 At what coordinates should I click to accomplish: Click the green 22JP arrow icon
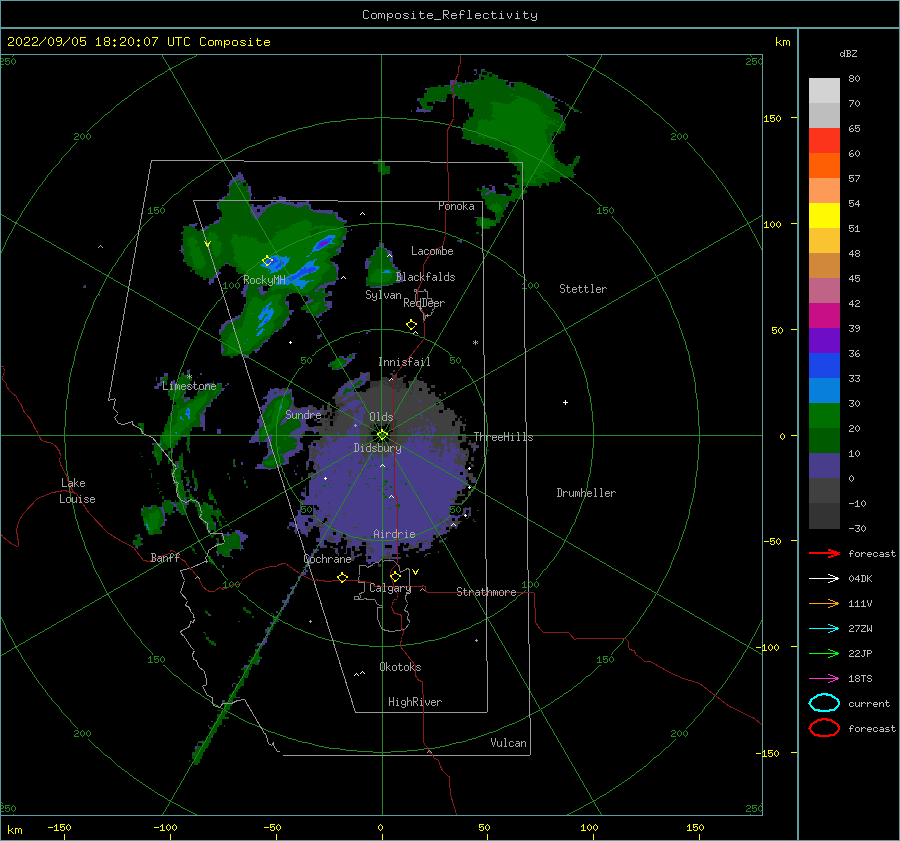pos(824,653)
